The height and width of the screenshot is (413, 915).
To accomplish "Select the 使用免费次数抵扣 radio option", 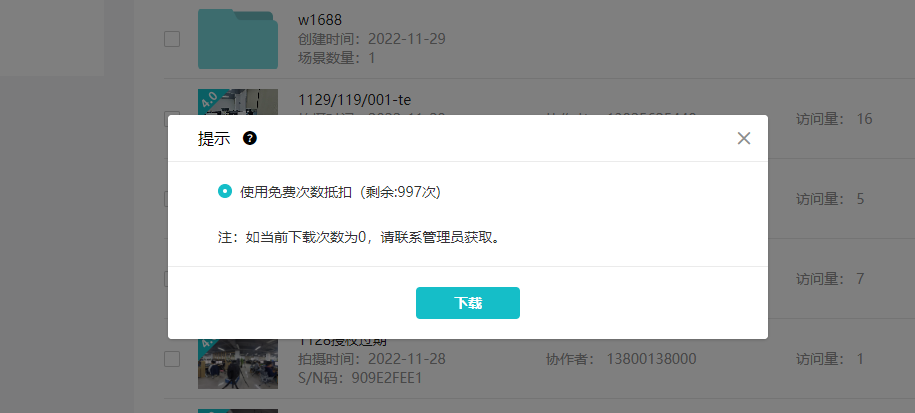I will click(225, 191).
